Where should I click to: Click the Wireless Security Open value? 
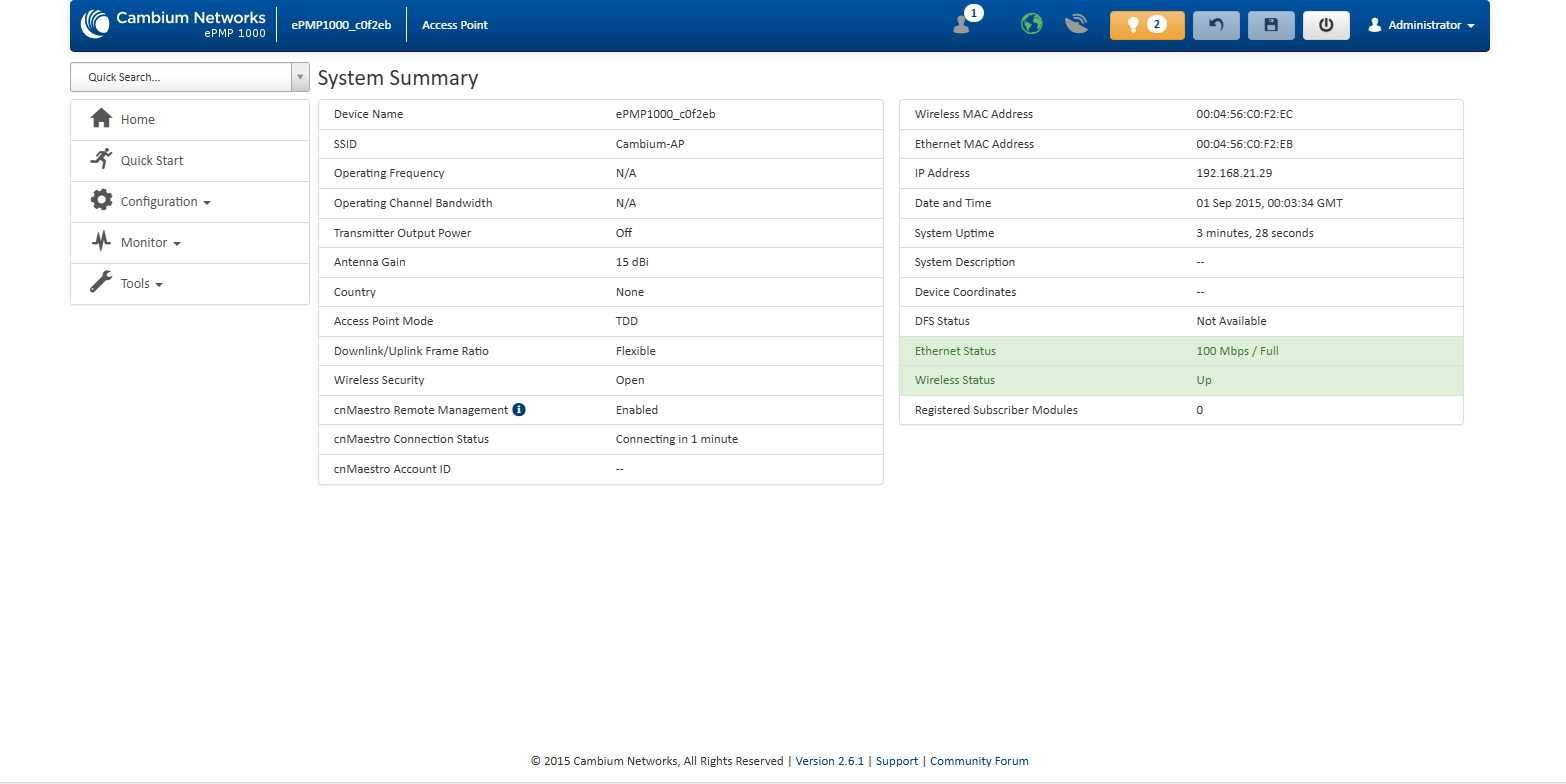[630, 380]
